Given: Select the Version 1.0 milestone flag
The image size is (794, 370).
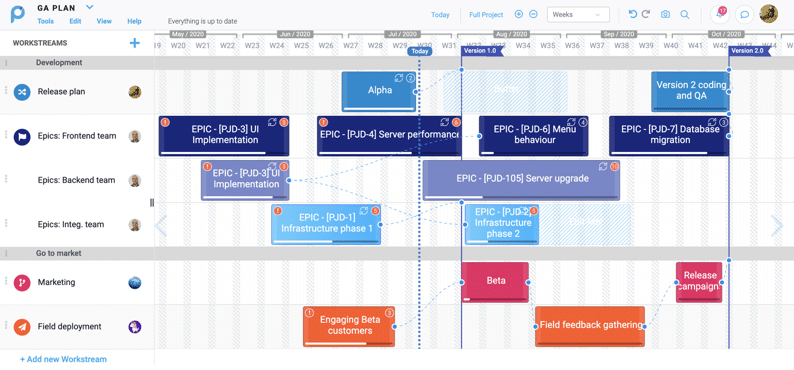Looking at the screenshot, I should pyautogui.click(x=482, y=51).
